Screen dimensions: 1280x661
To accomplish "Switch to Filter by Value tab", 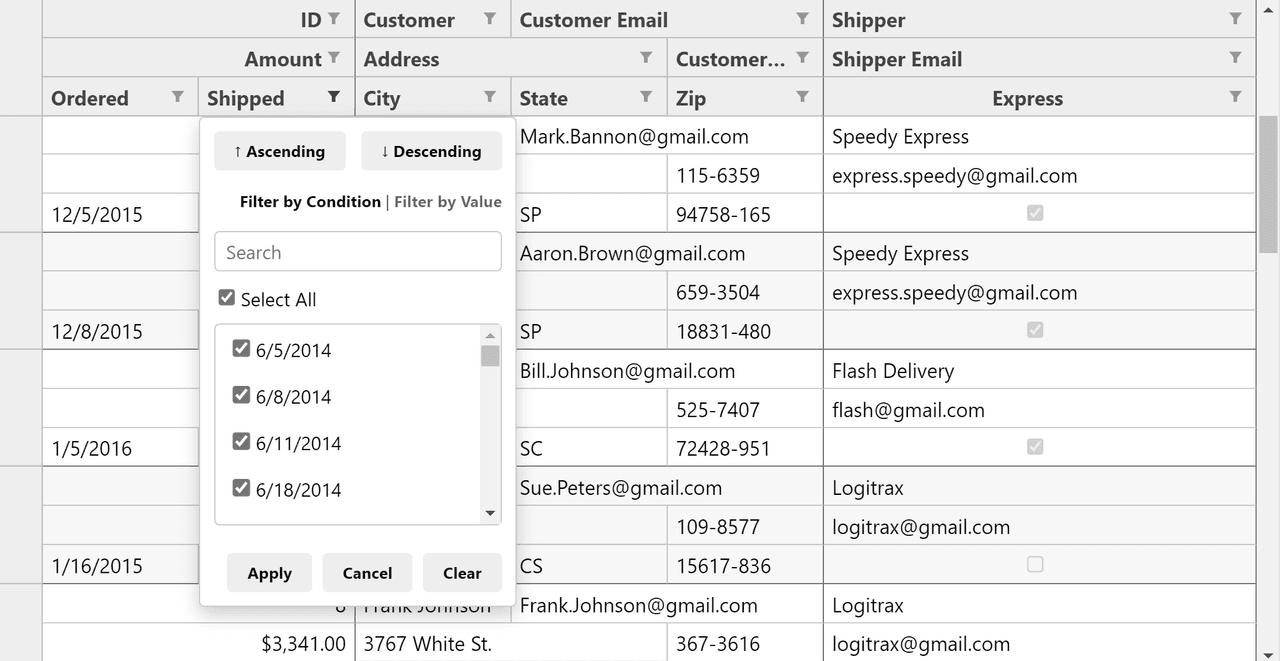I will [448, 201].
